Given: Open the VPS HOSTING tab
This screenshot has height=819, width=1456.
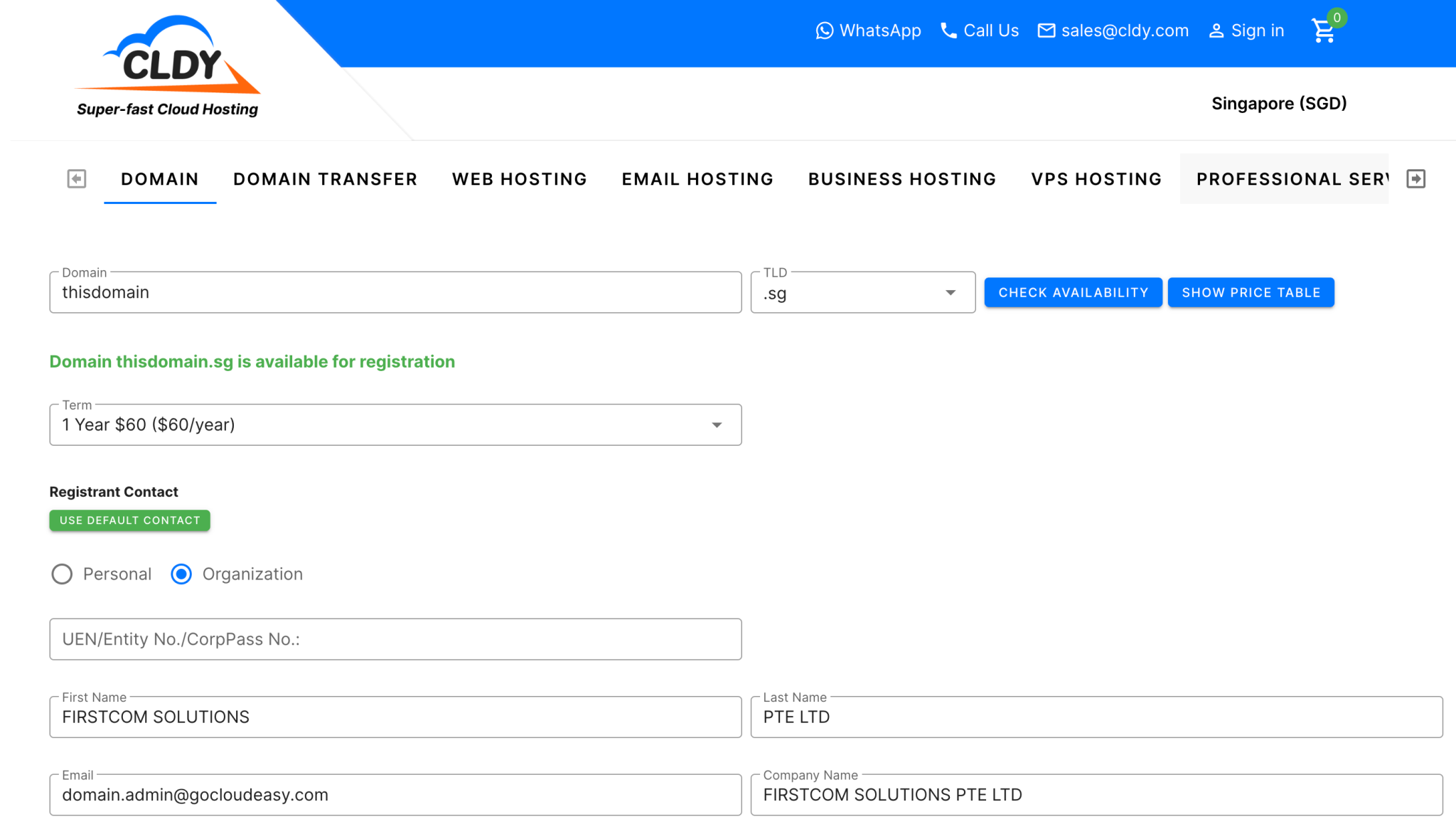Looking at the screenshot, I should coord(1096,179).
